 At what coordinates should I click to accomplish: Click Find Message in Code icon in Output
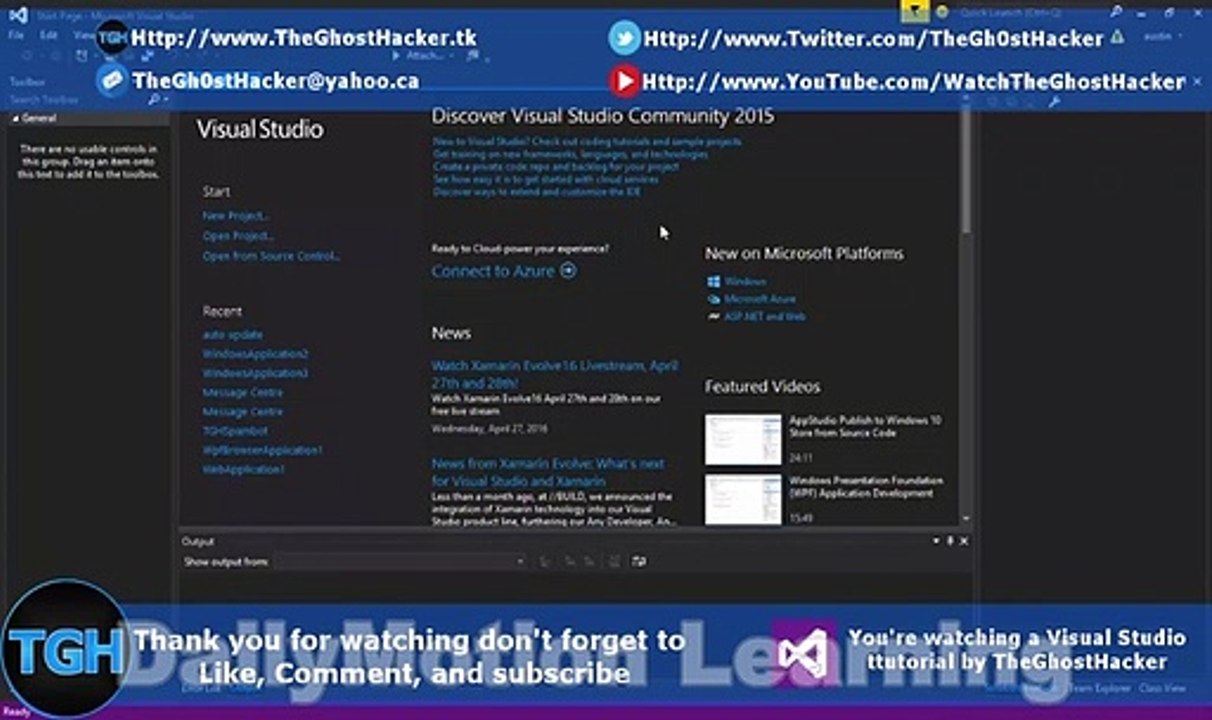[546, 562]
